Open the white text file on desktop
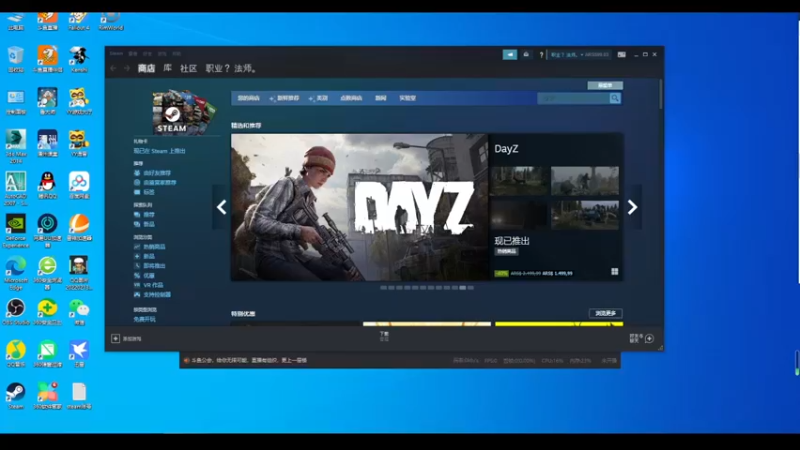Image resolution: width=800 pixels, height=450 pixels. pyautogui.click(x=79, y=395)
